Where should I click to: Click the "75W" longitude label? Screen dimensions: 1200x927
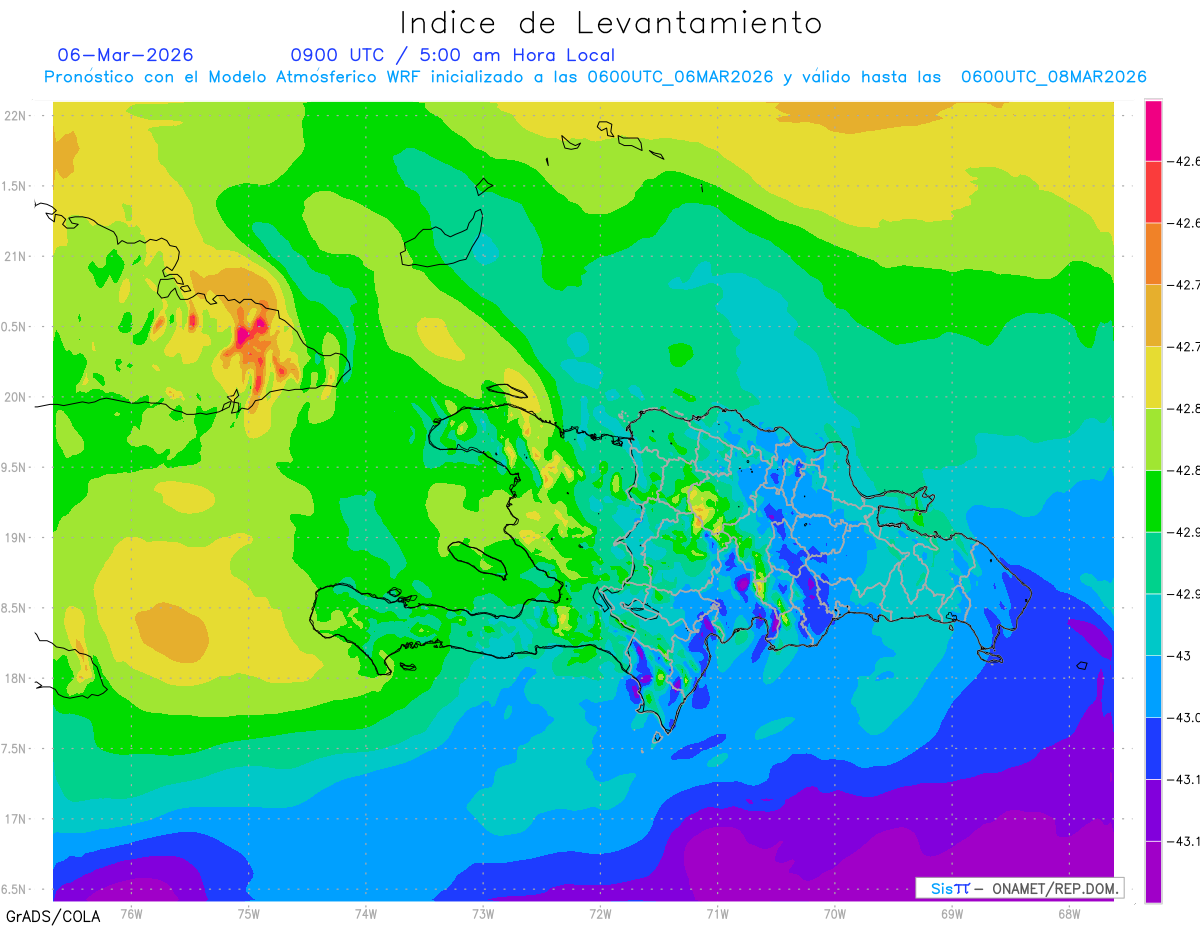(249, 914)
